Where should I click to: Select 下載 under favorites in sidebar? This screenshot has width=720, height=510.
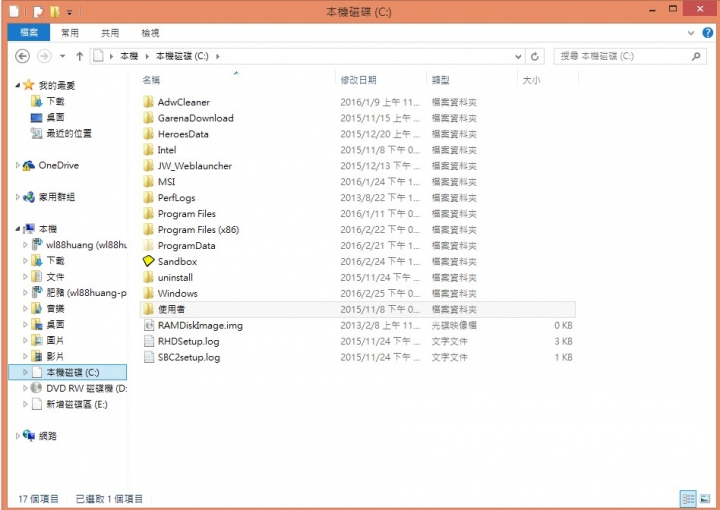coord(56,101)
